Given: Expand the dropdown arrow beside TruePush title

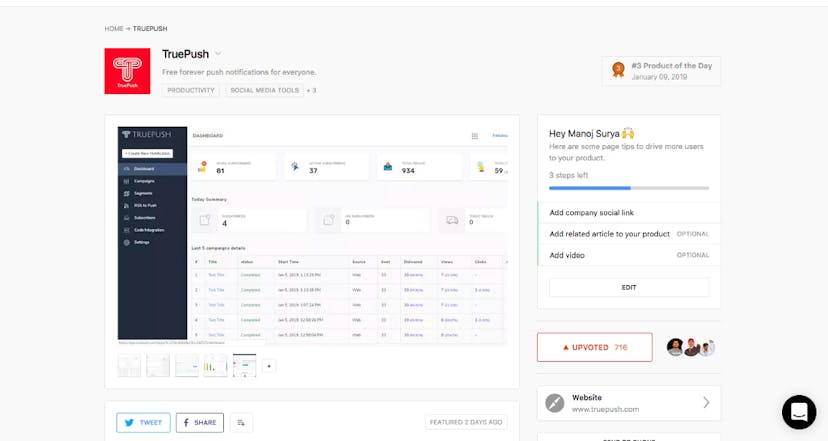Looking at the screenshot, I should pyautogui.click(x=218, y=54).
